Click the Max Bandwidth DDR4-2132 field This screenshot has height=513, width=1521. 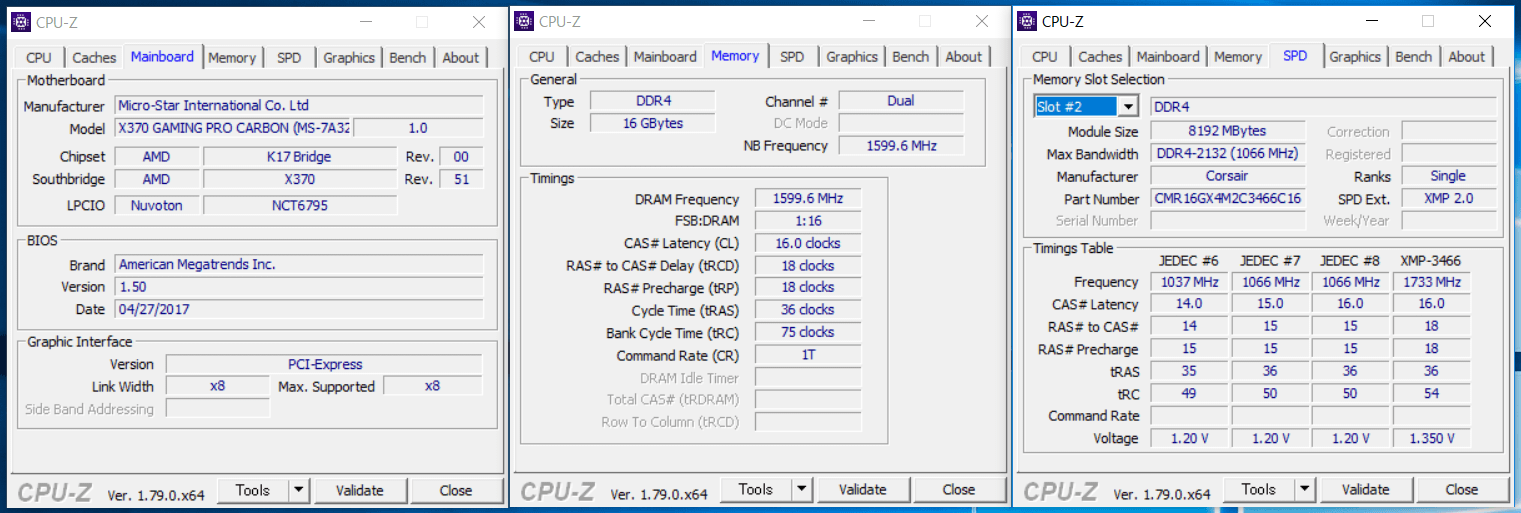pos(1228,154)
